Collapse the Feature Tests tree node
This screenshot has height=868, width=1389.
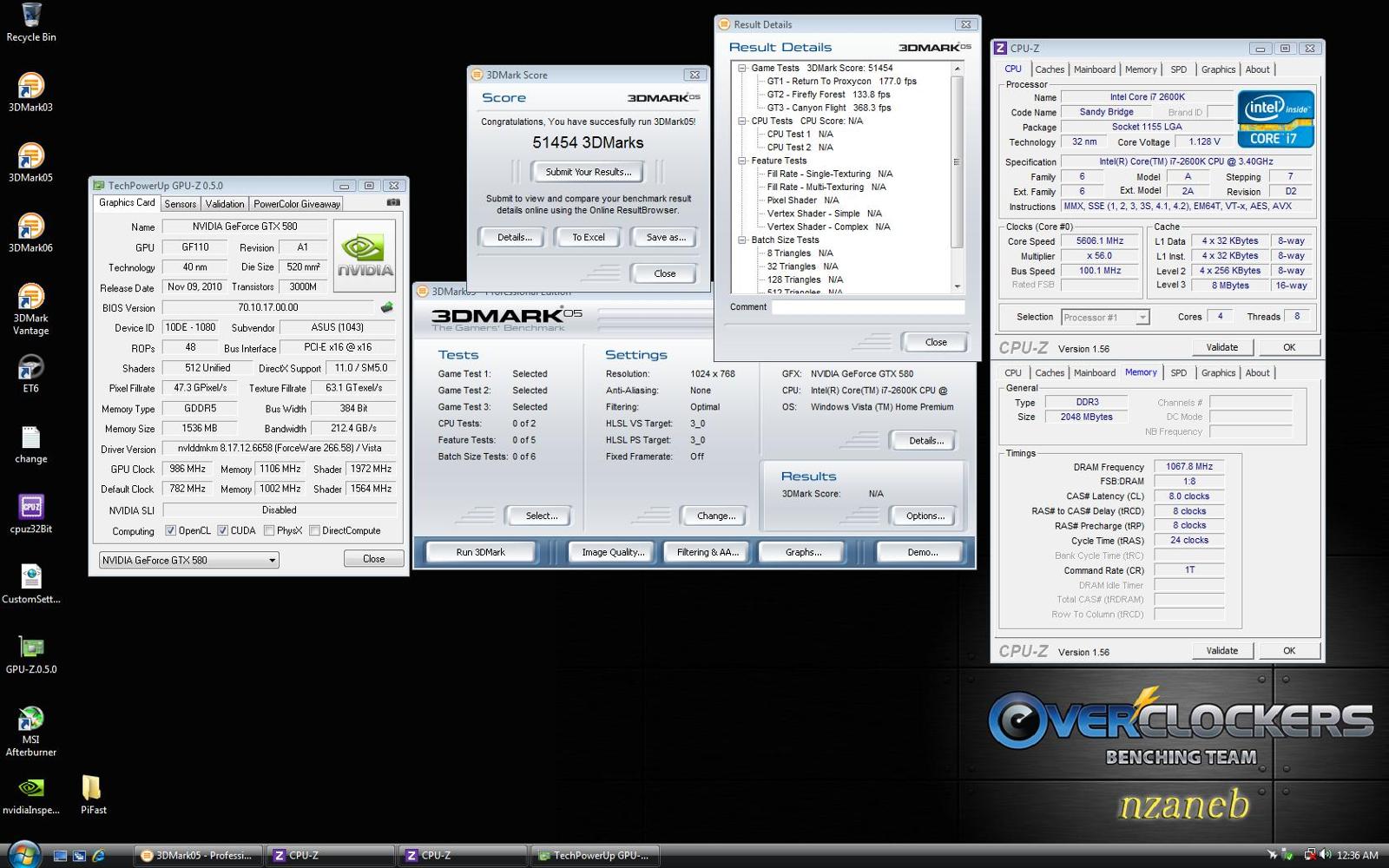[x=742, y=161]
